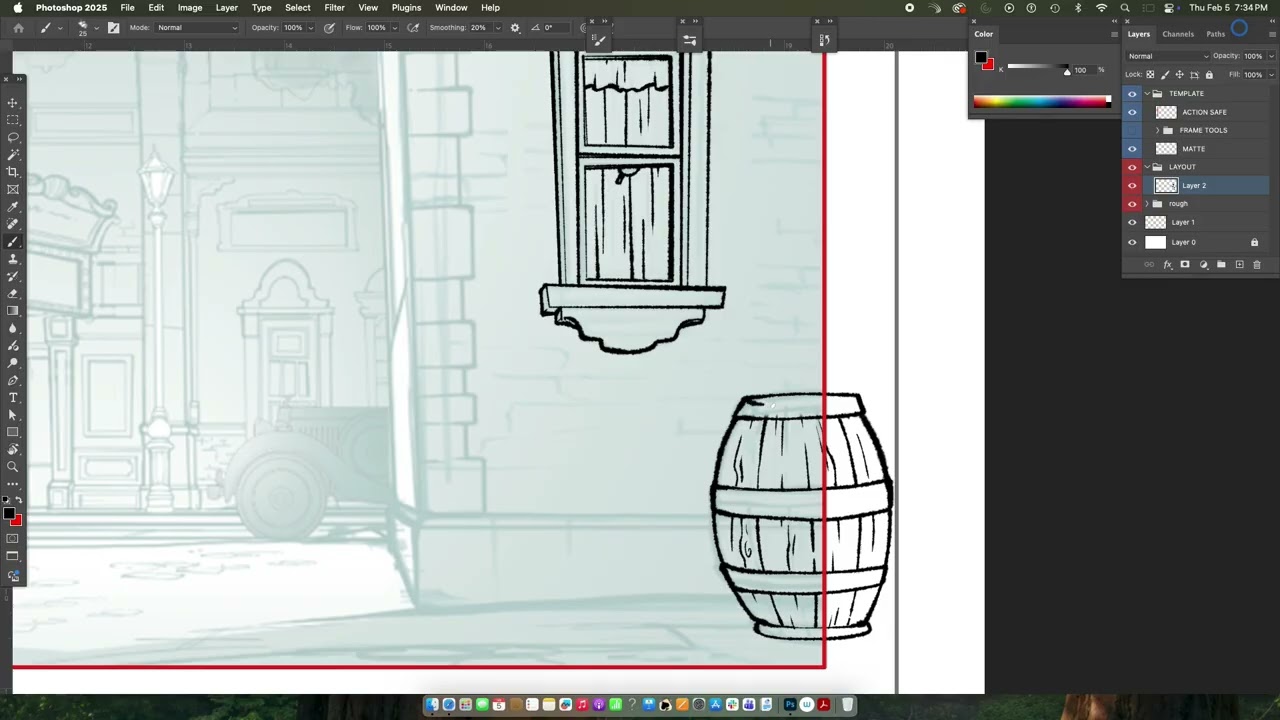Open layer blend mode Normal dropdown
Image resolution: width=1280 pixels, height=720 pixels.
[x=1167, y=56]
